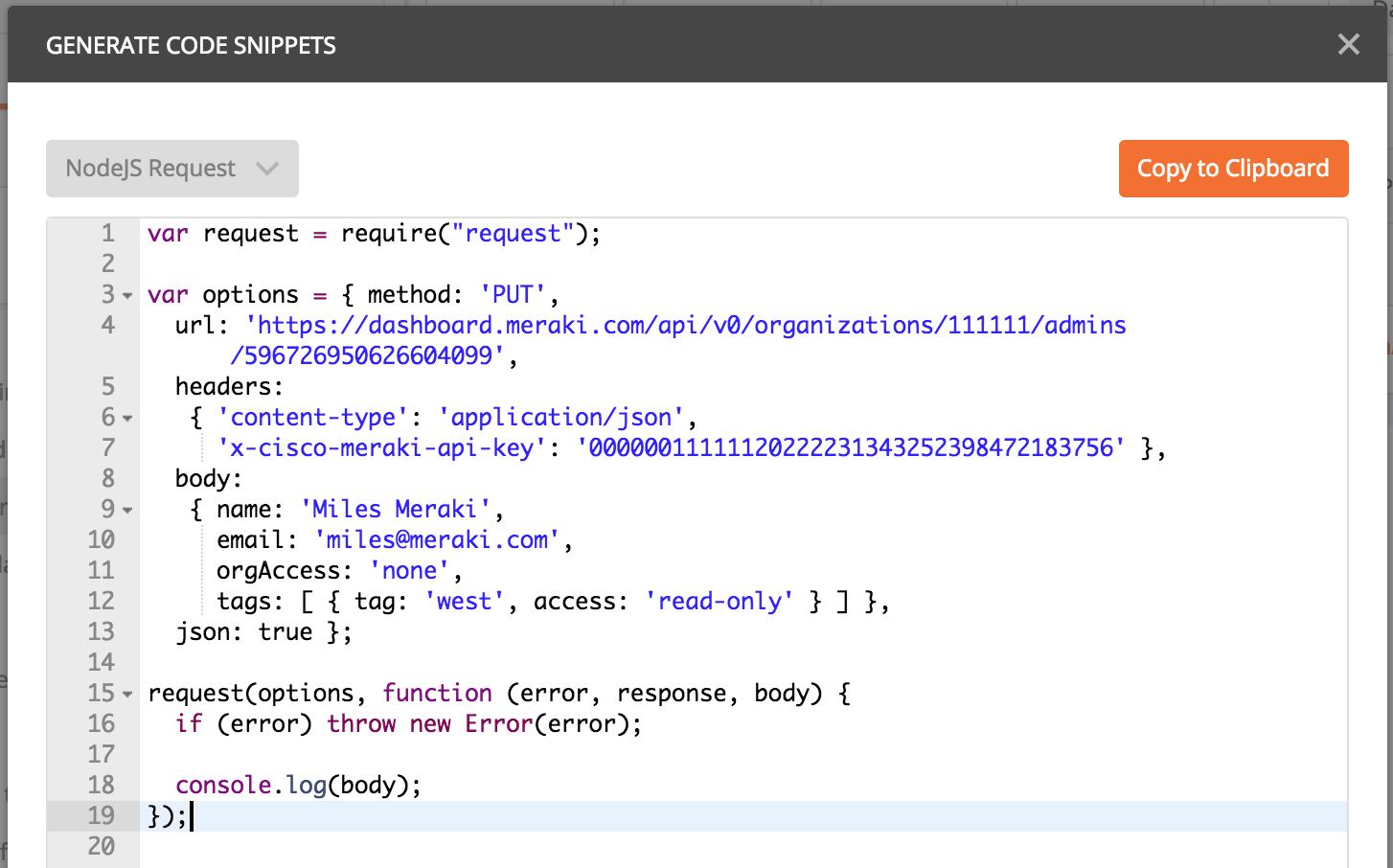The width and height of the screenshot is (1393, 868).
Task: Place cursor on empty line 20
Action: coord(742,846)
